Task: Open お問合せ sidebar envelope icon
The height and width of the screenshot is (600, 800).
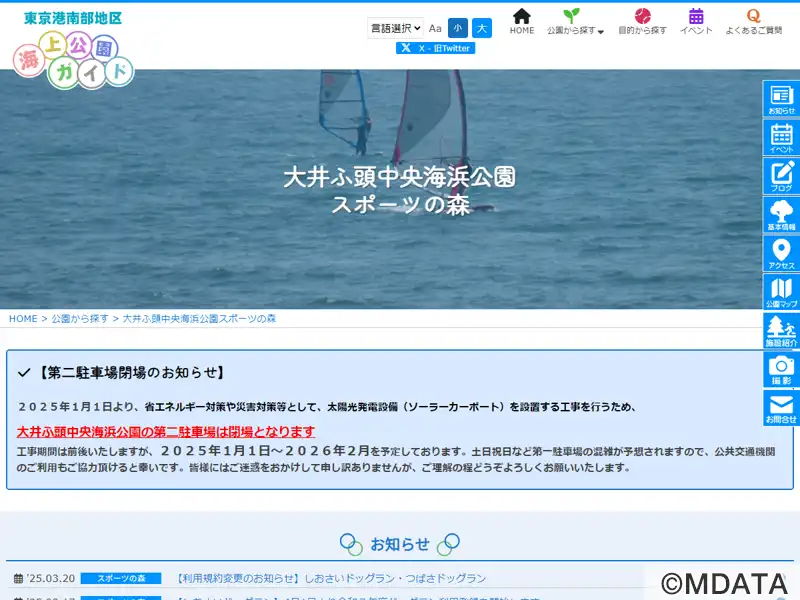Action: (781, 409)
